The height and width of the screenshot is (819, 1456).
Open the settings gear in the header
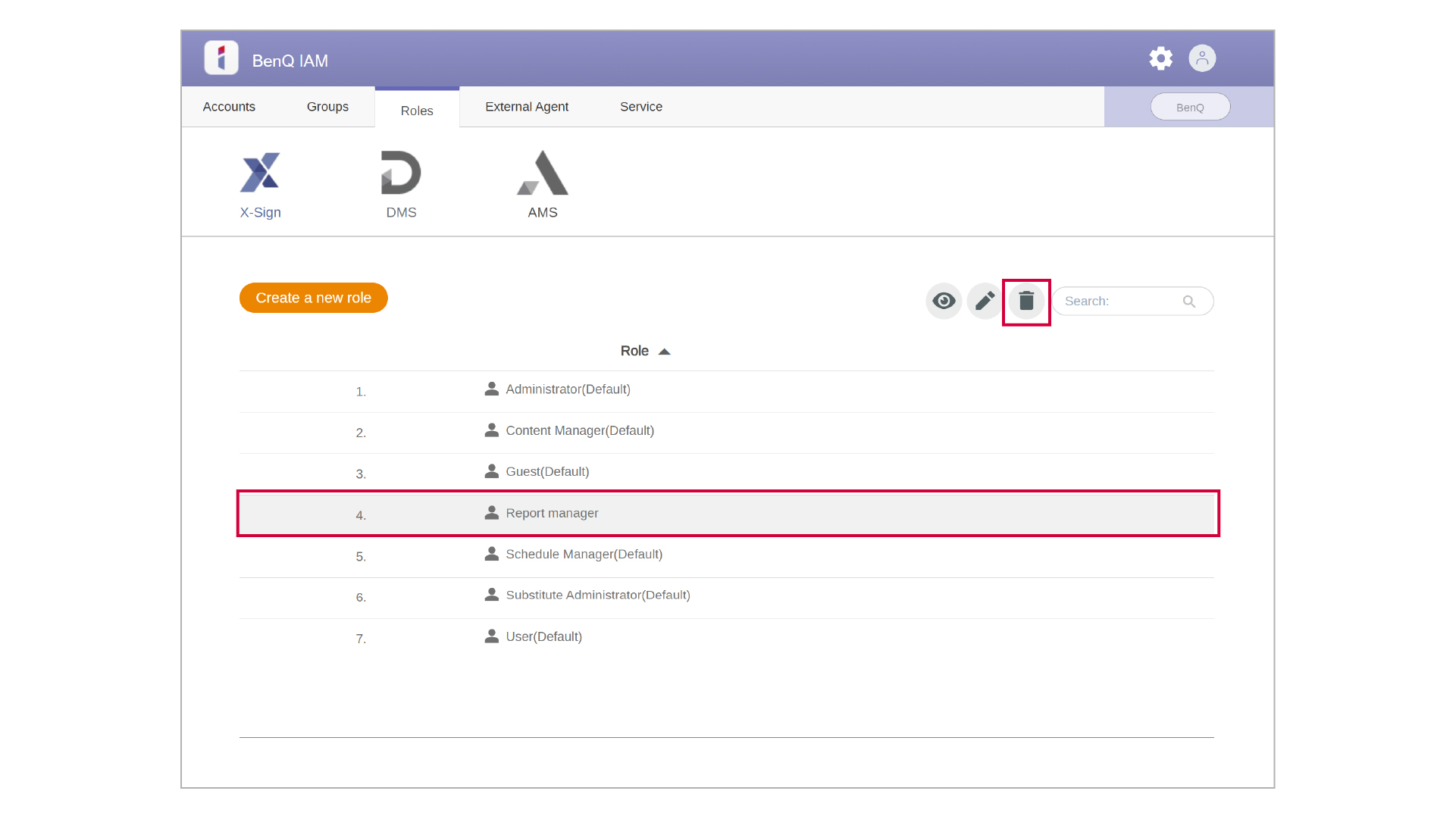(x=1160, y=58)
